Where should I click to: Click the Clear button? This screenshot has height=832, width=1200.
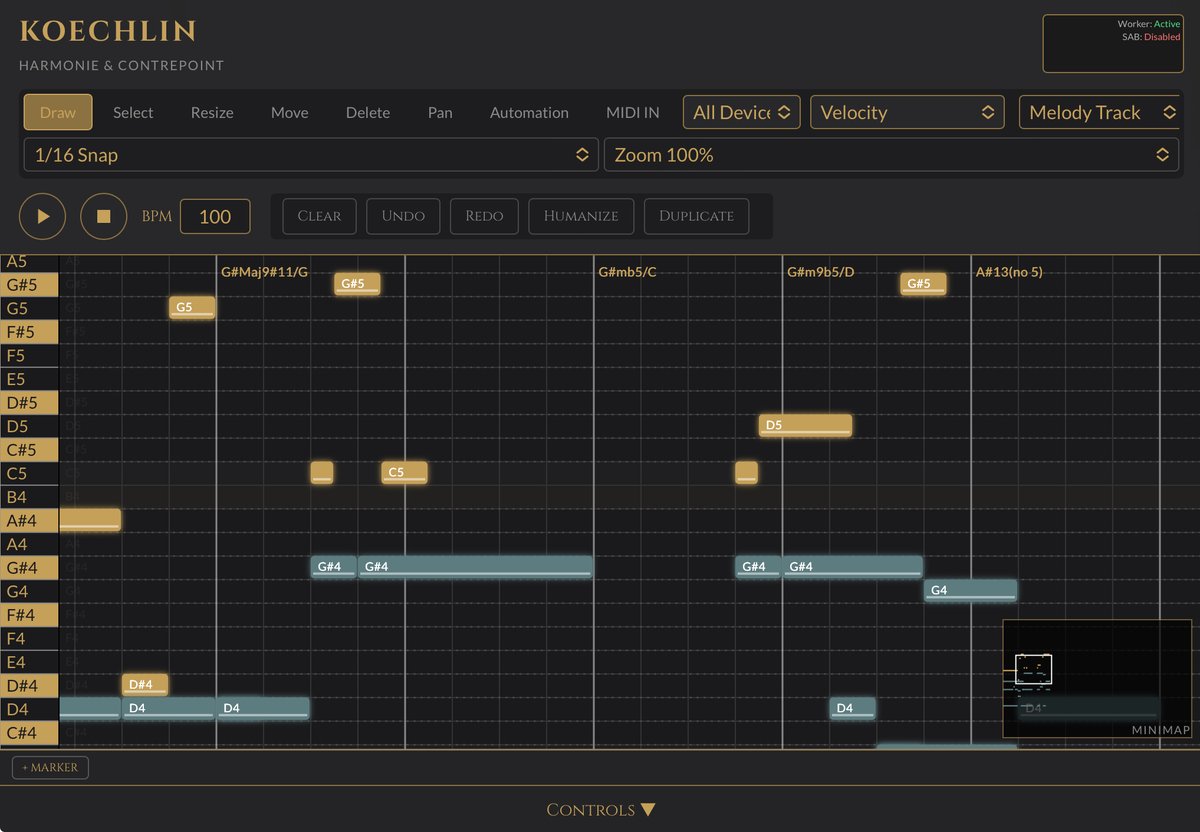(319, 216)
